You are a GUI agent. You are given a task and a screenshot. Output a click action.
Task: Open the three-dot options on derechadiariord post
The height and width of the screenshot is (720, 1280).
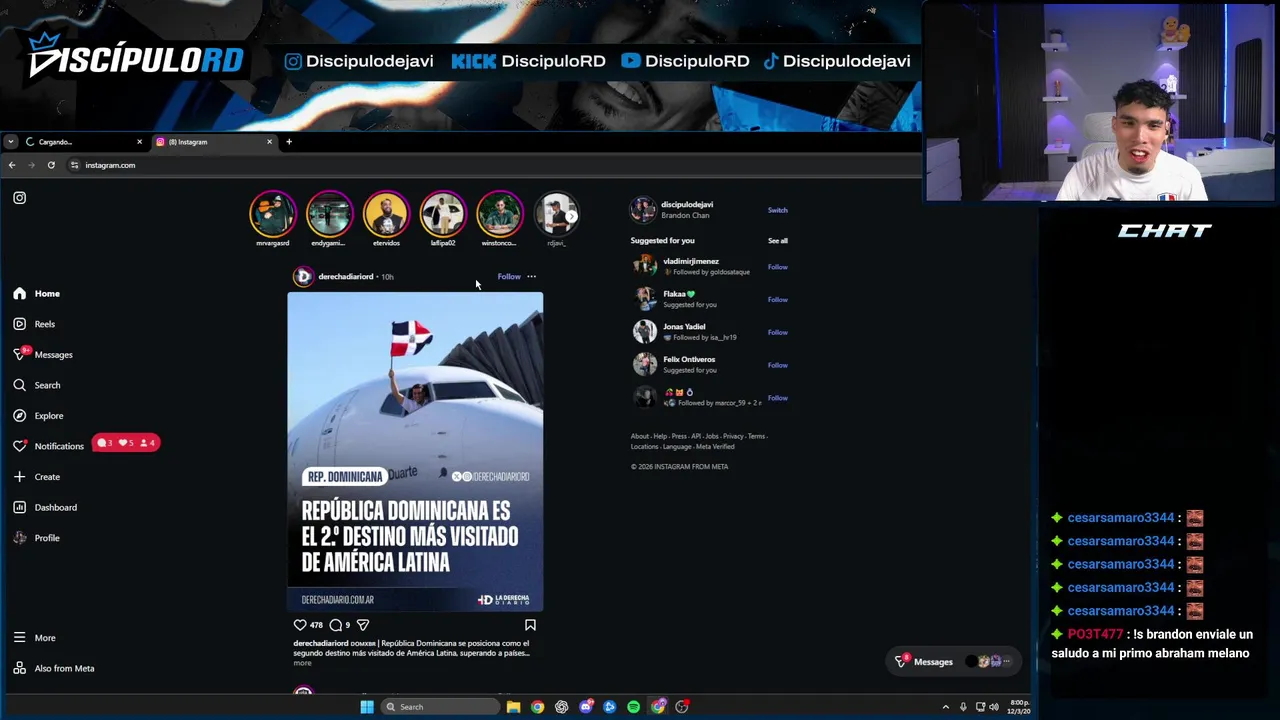(x=531, y=277)
